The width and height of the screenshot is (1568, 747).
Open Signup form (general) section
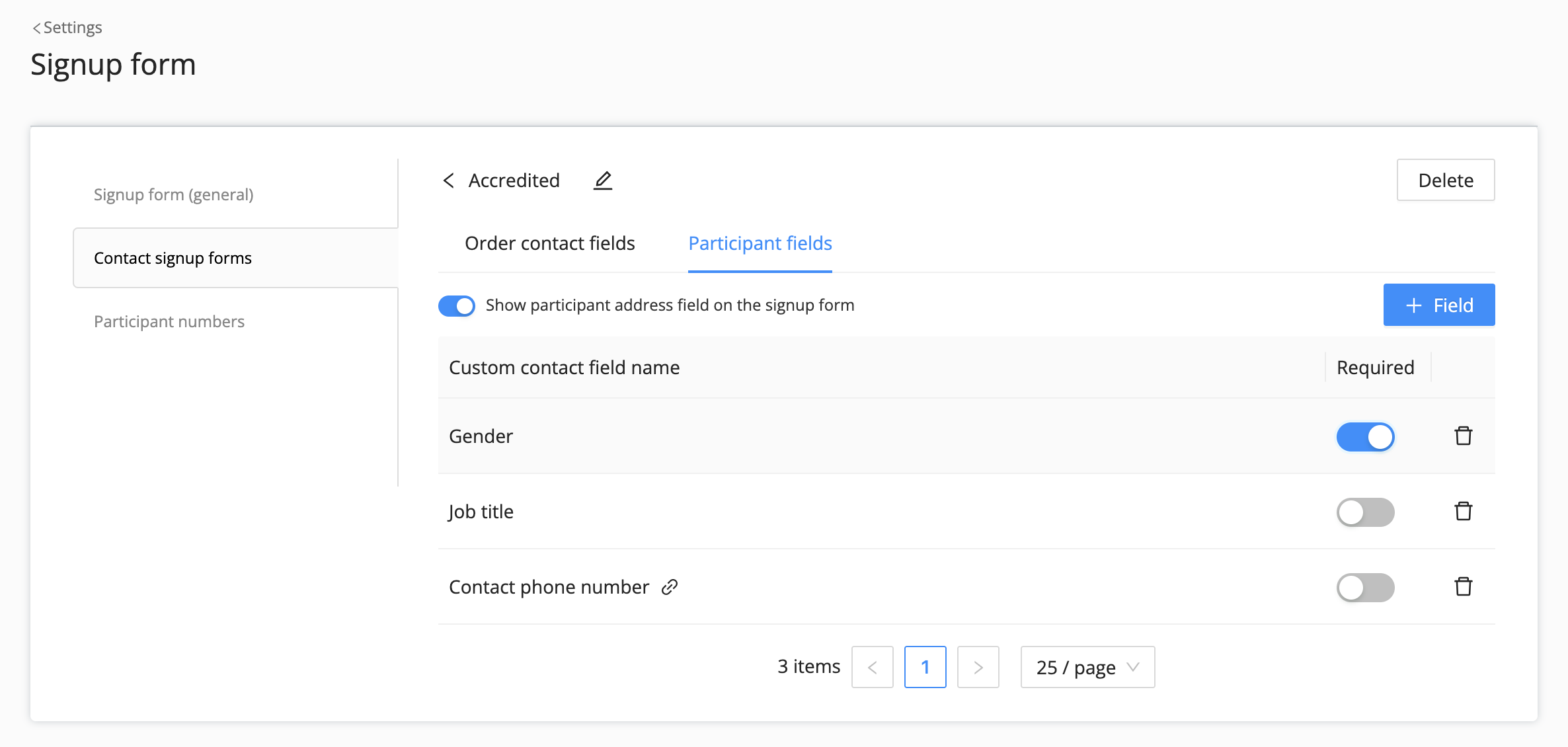[174, 194]
